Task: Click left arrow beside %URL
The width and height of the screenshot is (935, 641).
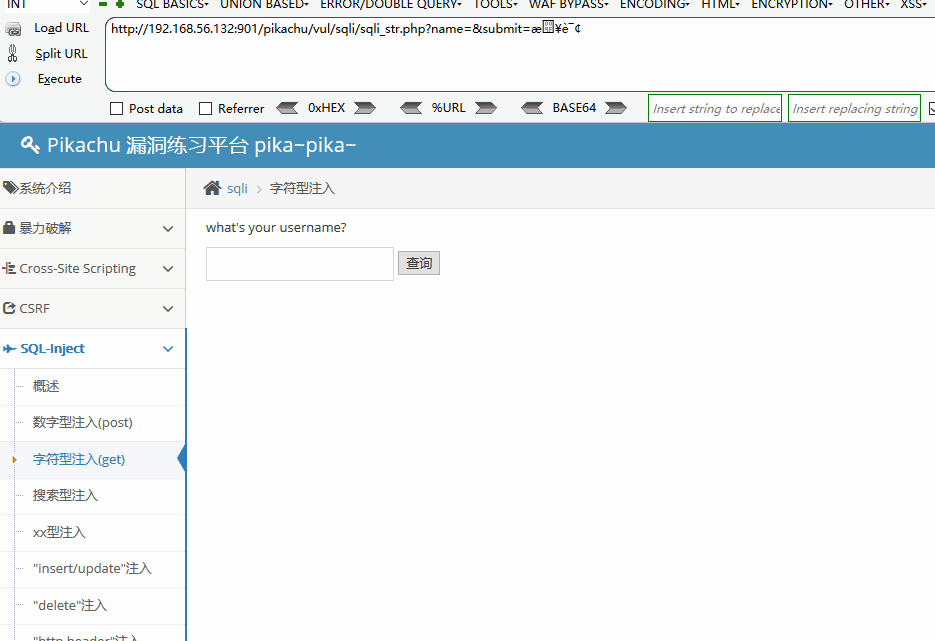Action: click(411, 108)
